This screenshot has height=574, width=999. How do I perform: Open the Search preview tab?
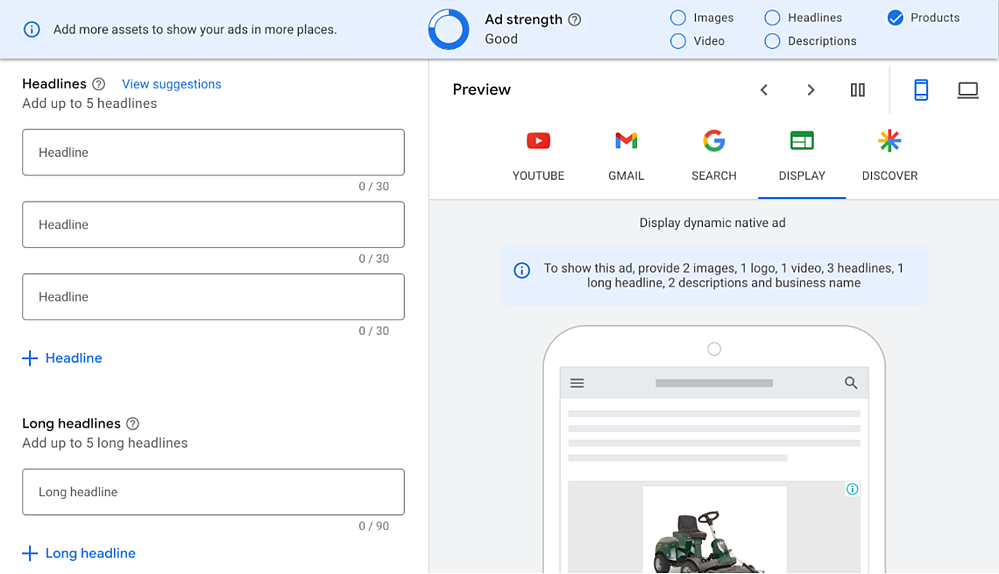[714, 156]
